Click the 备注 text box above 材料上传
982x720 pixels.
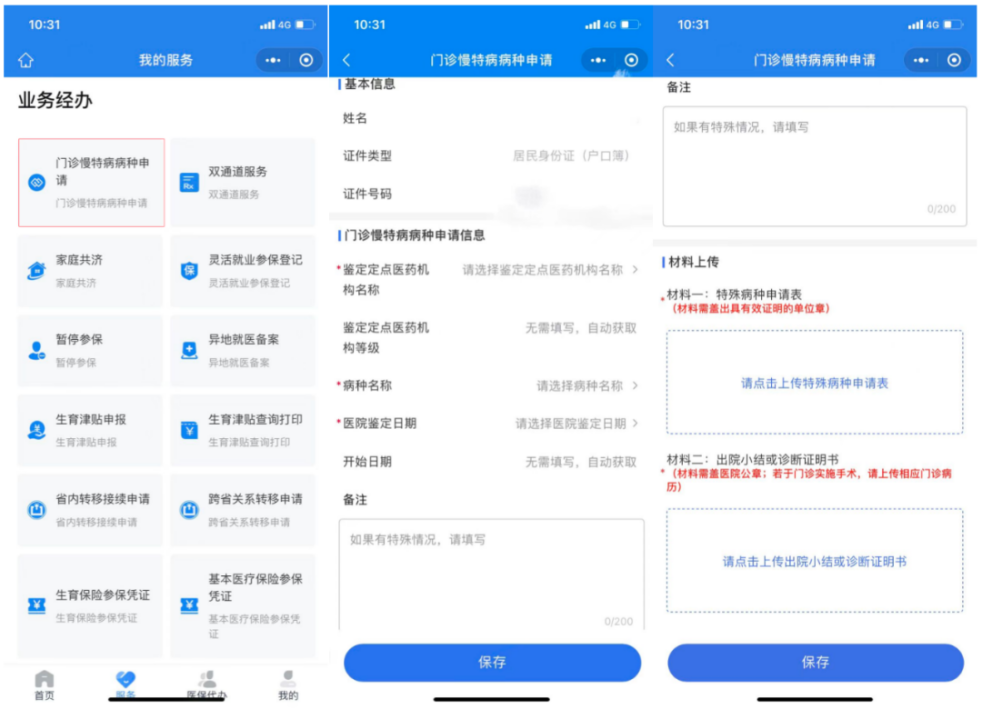coord(814,165)
